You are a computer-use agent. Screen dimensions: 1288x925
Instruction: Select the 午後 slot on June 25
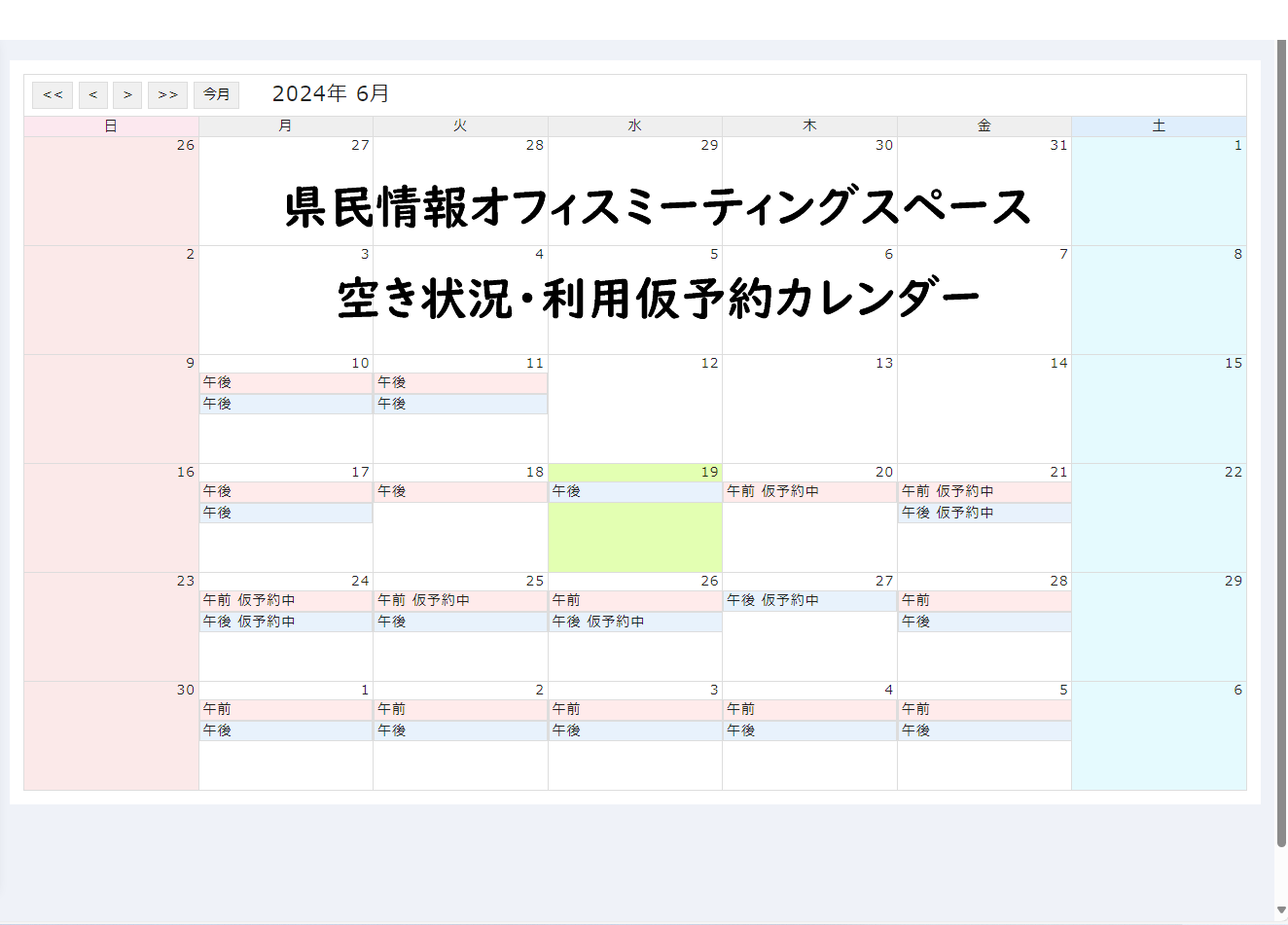click(x=461, y=622)
